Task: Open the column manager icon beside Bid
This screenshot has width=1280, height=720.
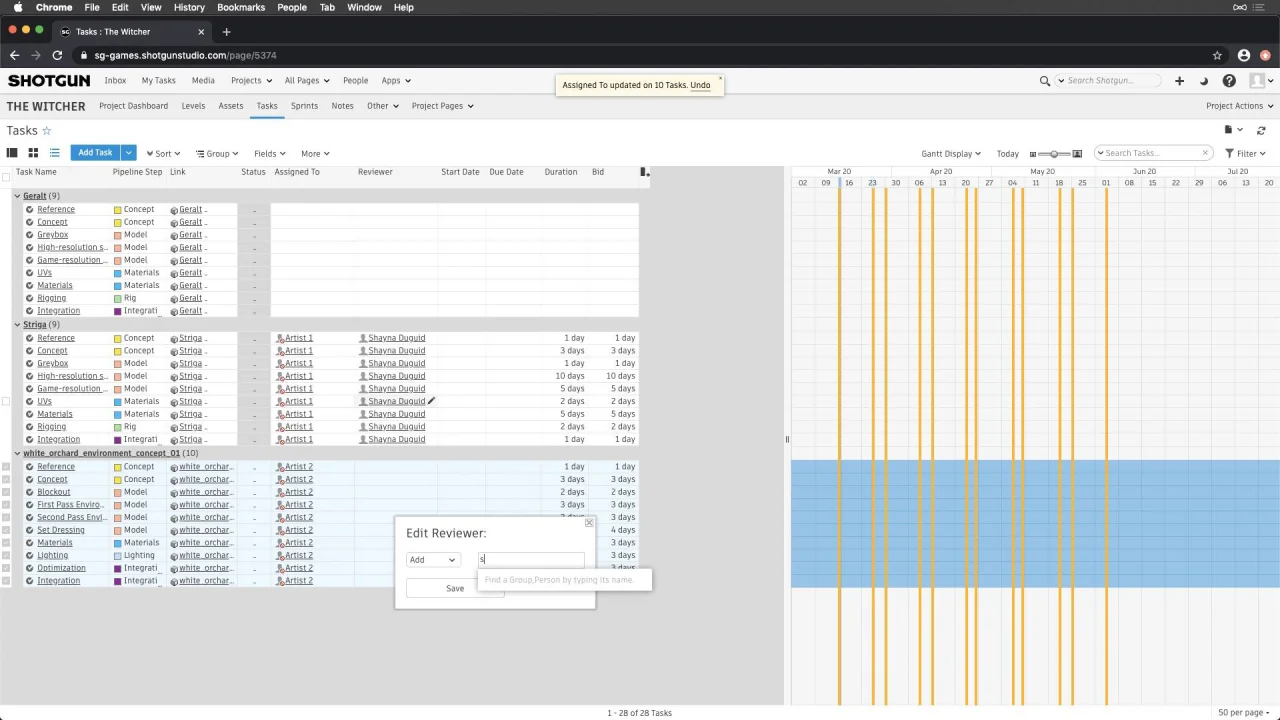Action: (644, 172)
